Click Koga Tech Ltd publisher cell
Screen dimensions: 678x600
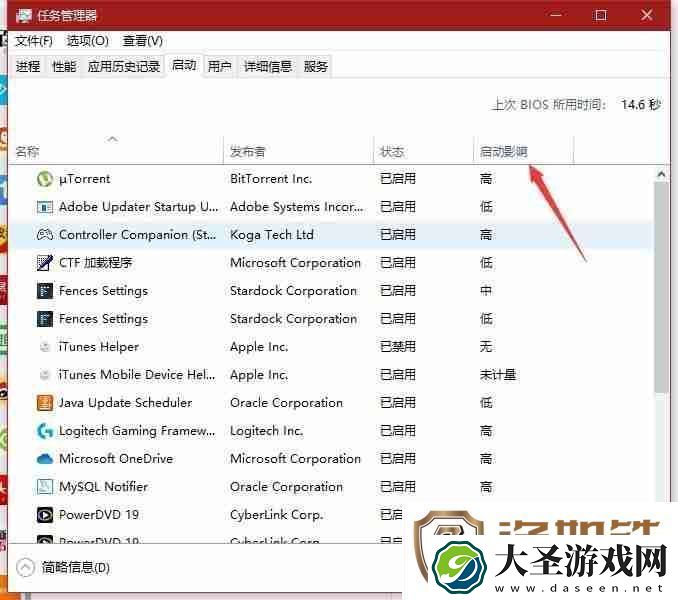[x=272, y=235]
